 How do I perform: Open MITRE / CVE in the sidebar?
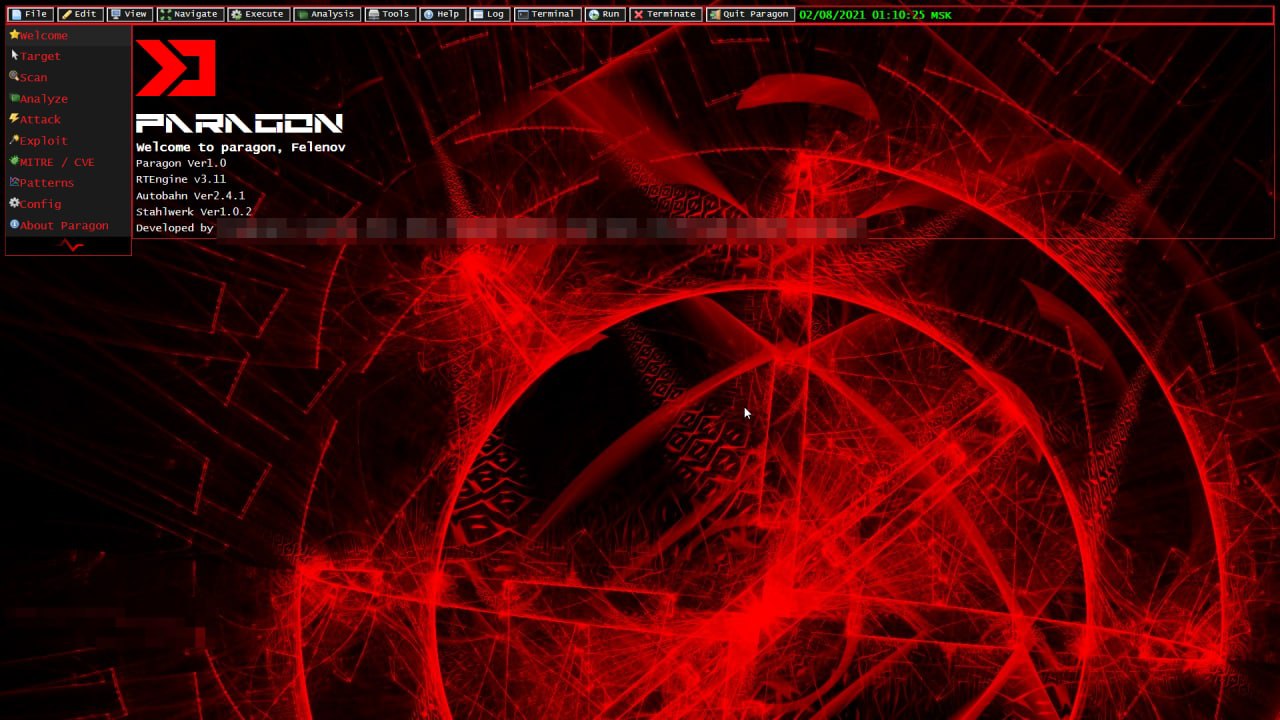68,162
